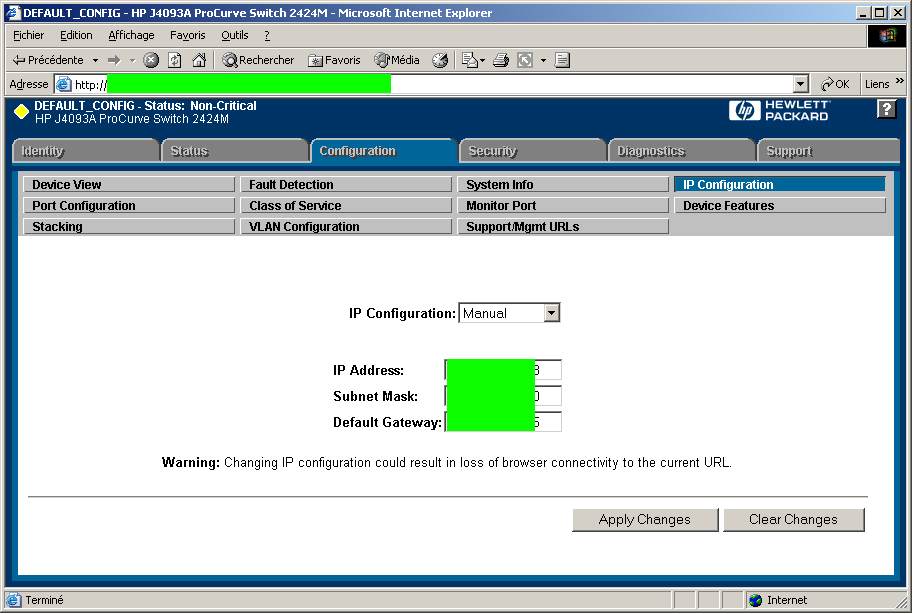The height and width of the screenshot is (614, 913).
Task: Click the HP help question mark icon
Action: coord(886,109)
